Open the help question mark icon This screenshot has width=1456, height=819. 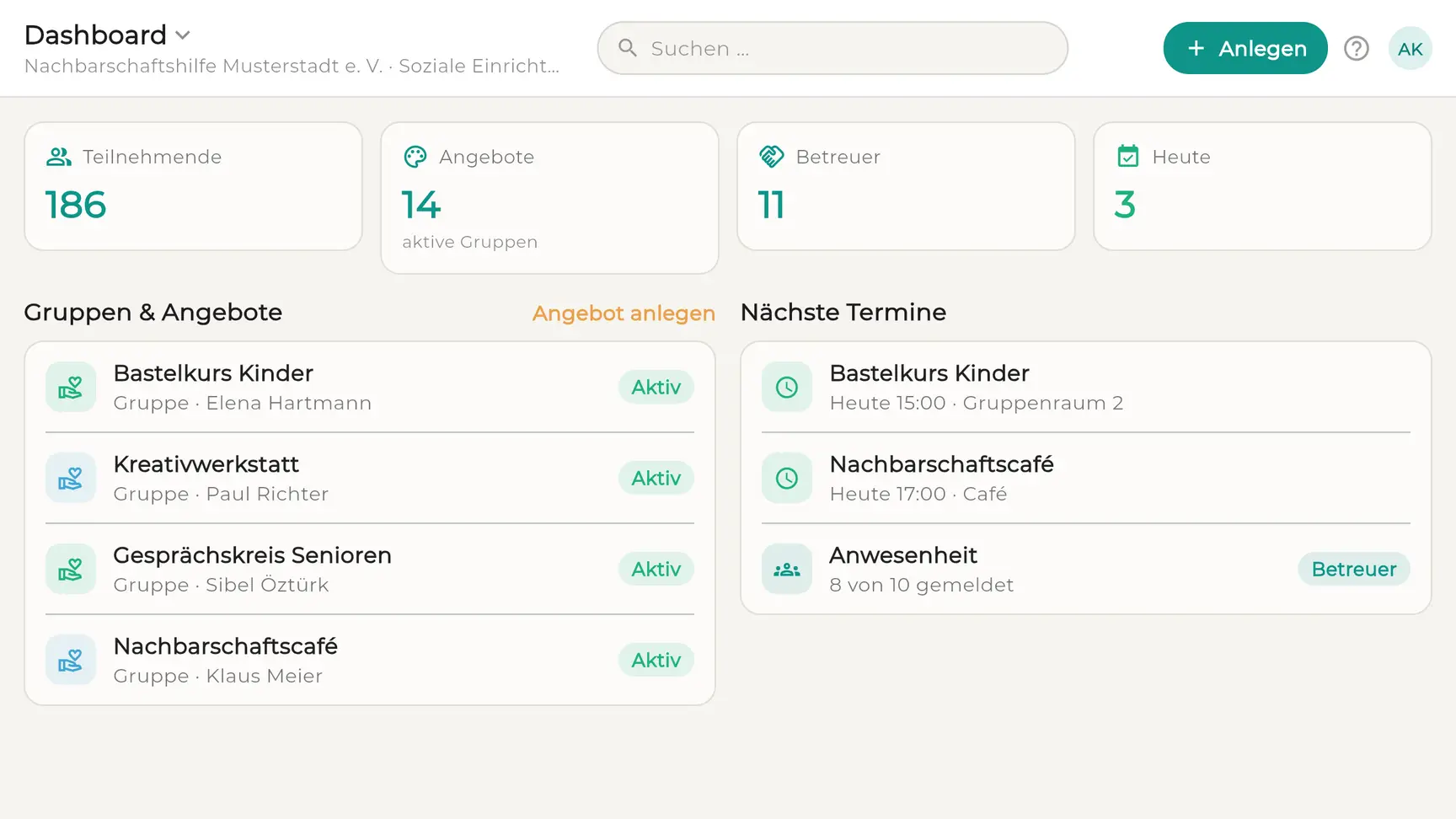(x=1356, y=49)
